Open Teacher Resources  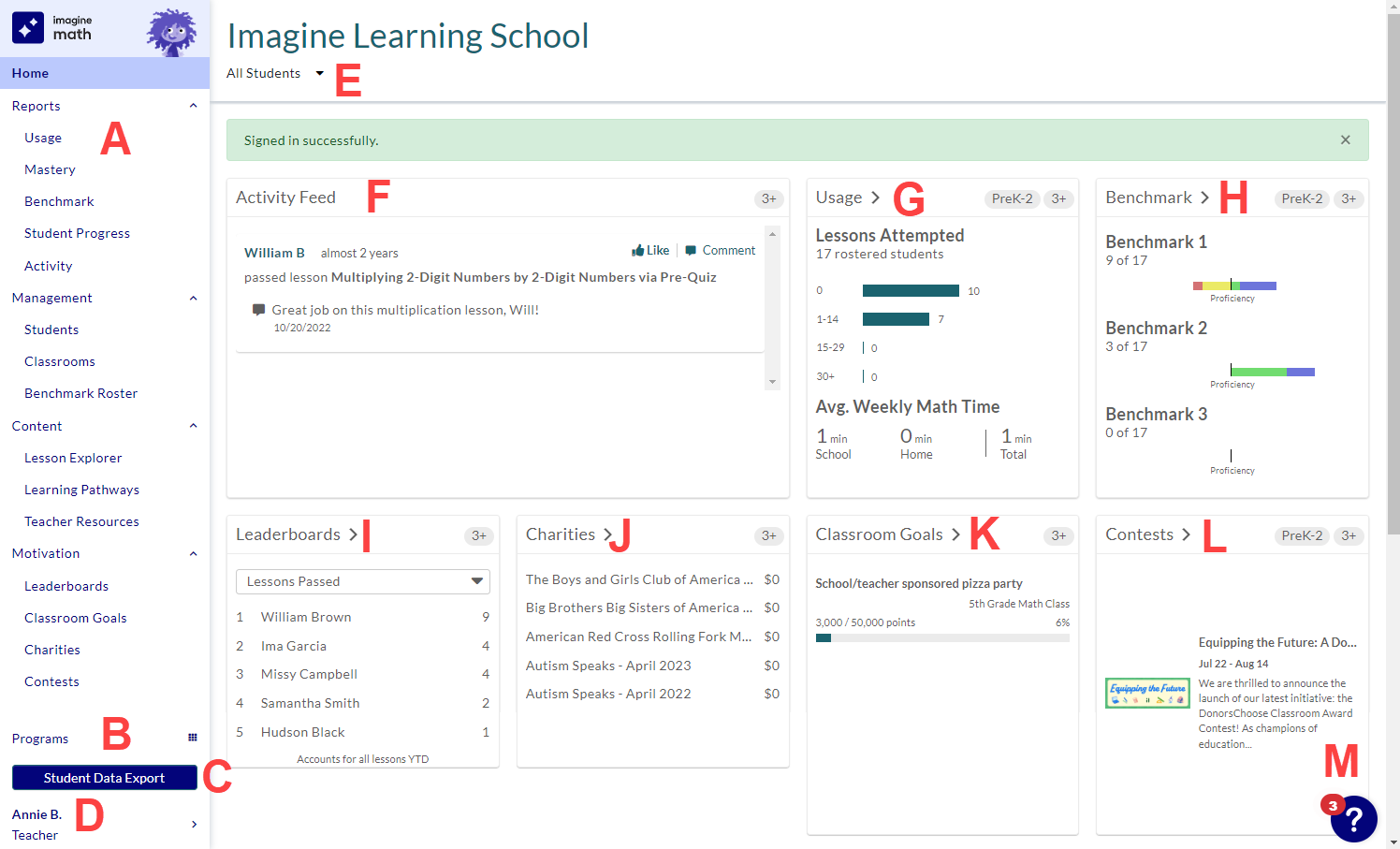tap(81, 521)
